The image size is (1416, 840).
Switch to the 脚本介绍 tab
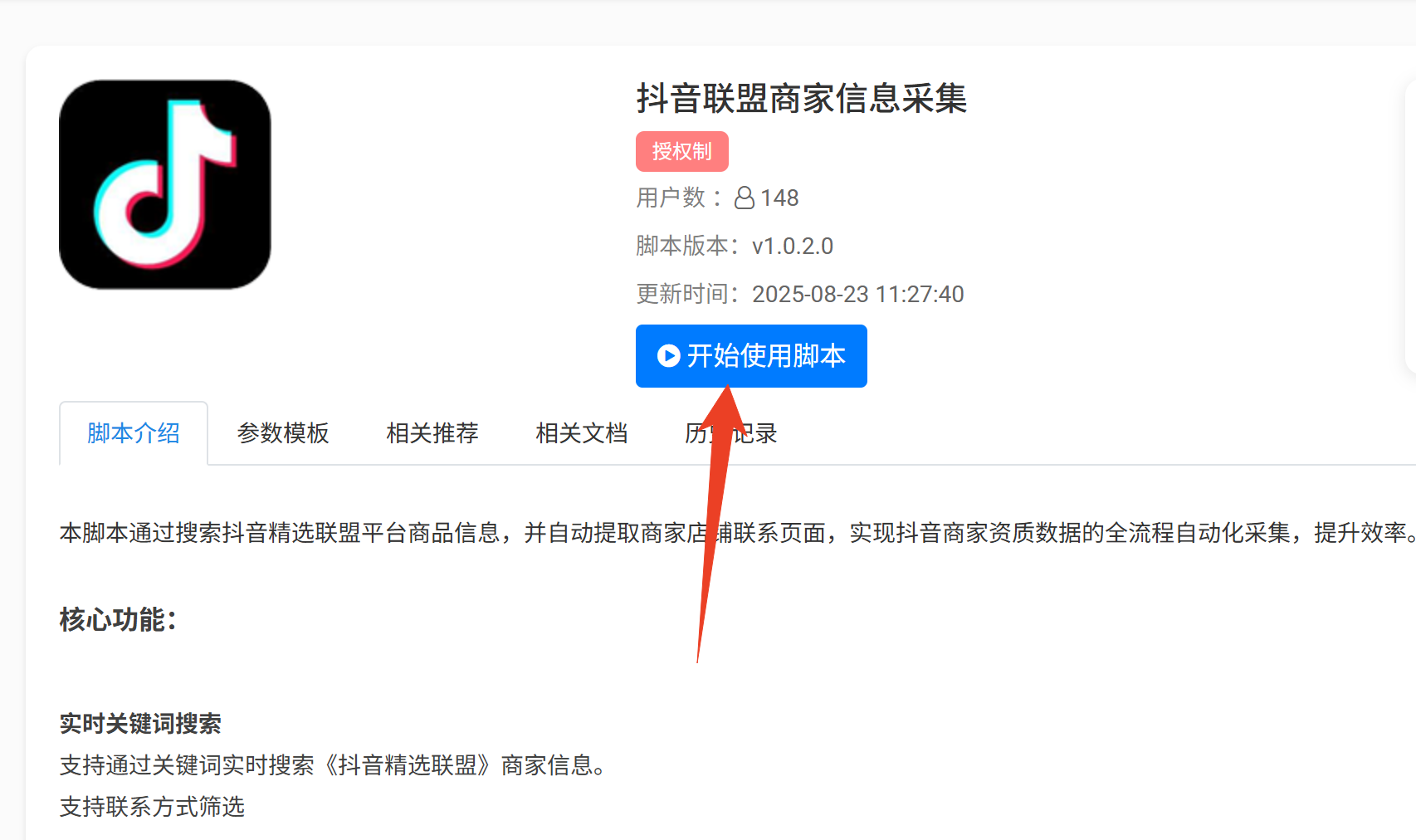pyautogui.click(x=134, y=433)
